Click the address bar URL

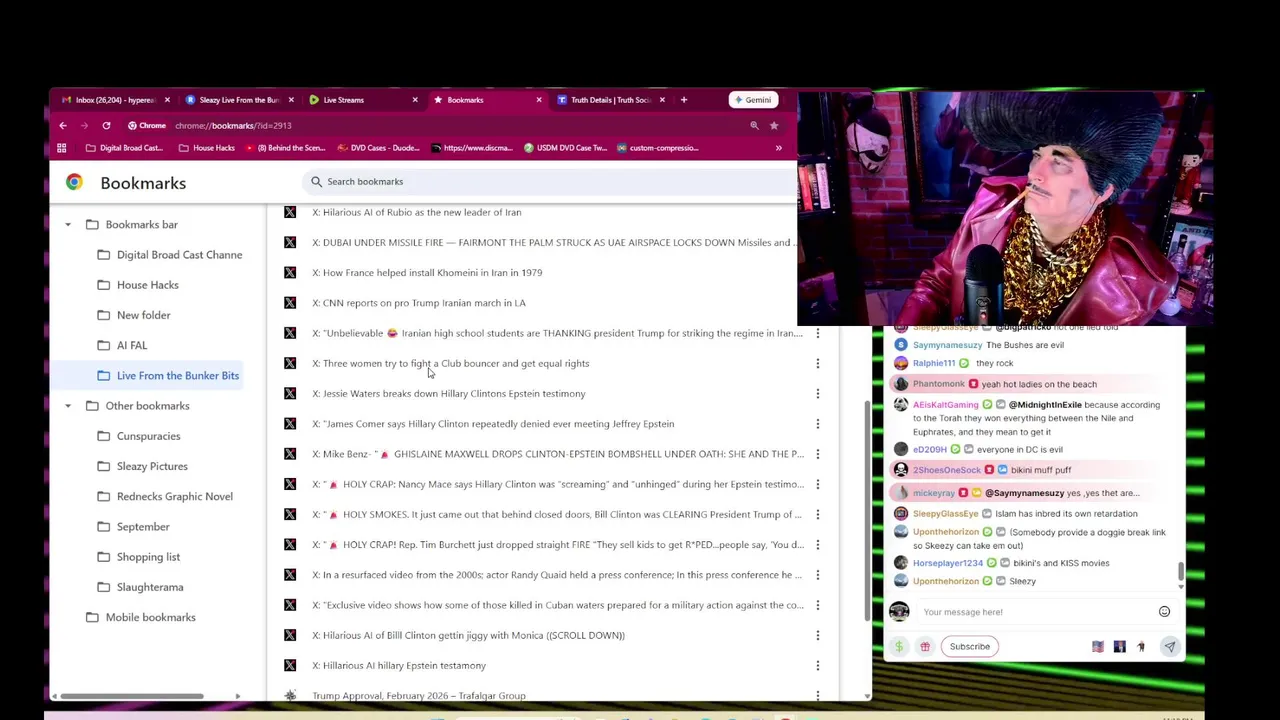click(232, 125)
